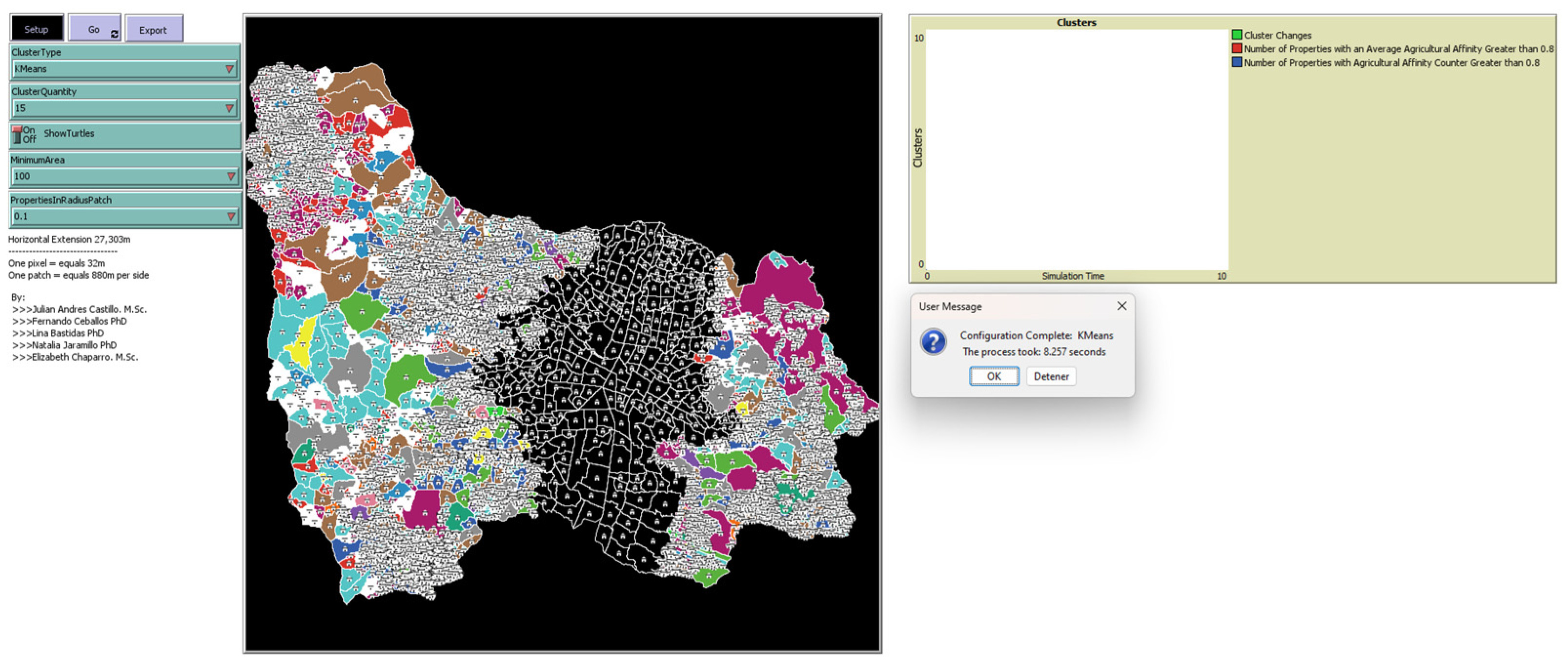Open the PropertiesInRadiusPatch dropdown arrow

coord(231,216)
